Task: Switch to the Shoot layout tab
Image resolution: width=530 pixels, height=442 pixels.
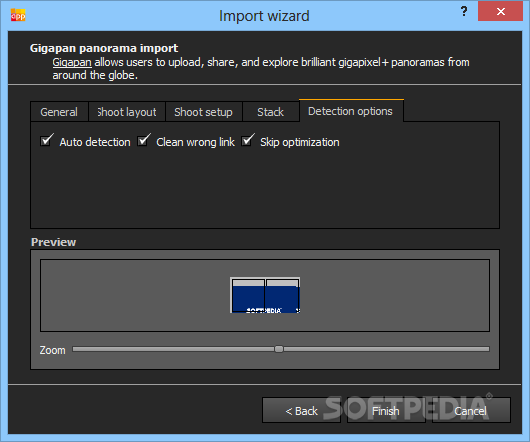Action: 127,112
